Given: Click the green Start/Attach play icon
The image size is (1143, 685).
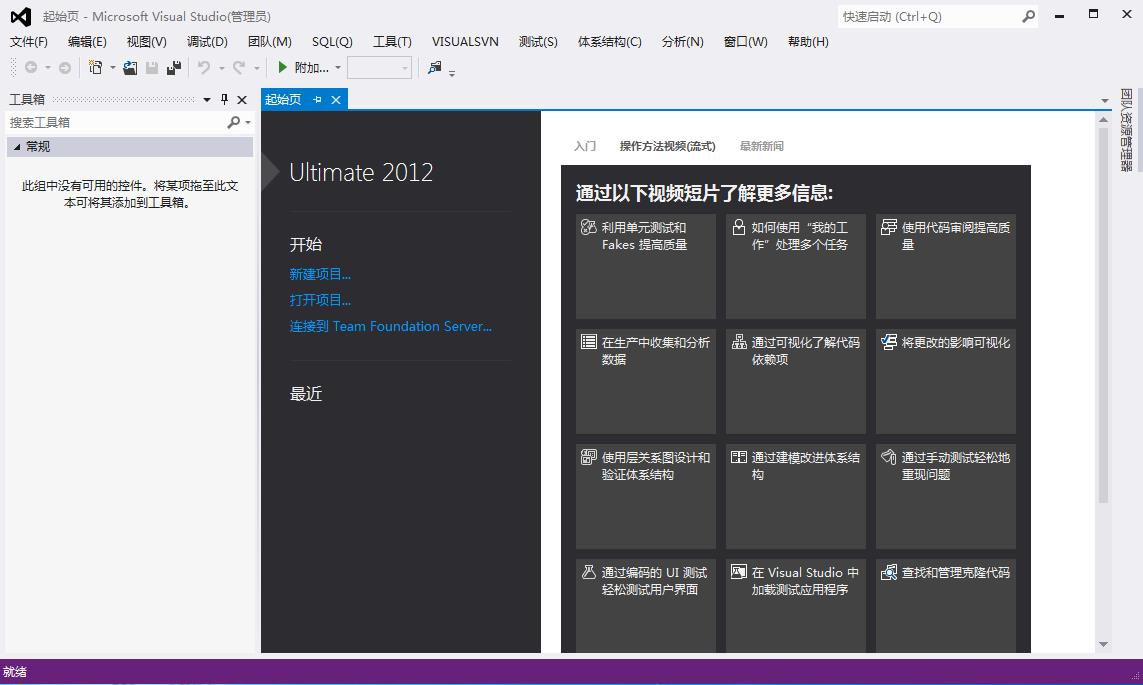Looking at the screenshot, I should tap(283, 68).
